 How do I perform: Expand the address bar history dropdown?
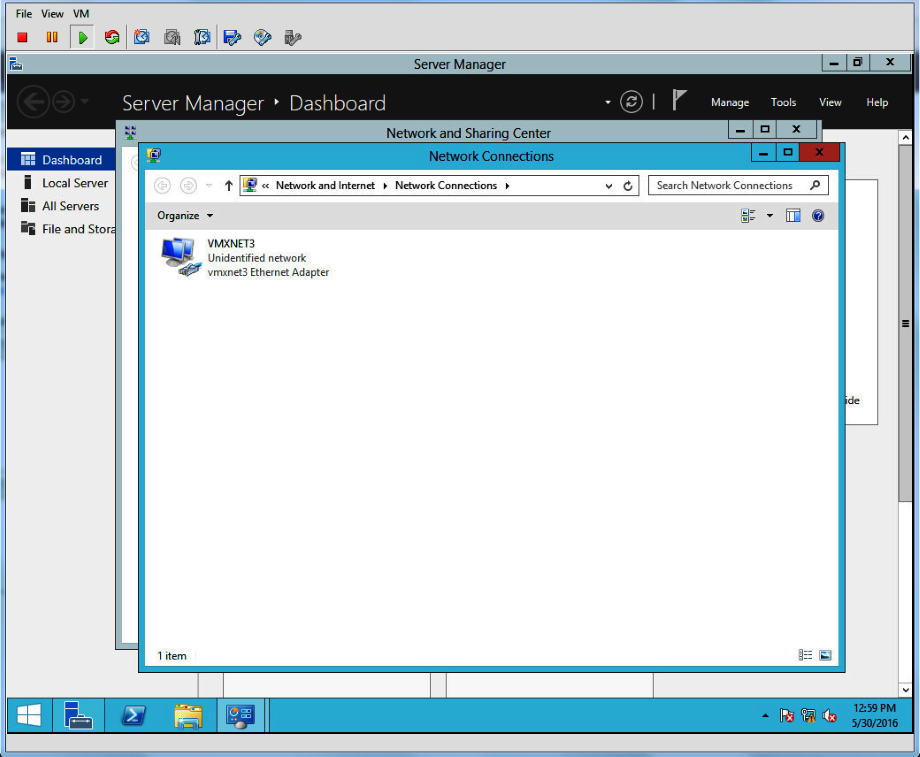[x=609, y=186]
